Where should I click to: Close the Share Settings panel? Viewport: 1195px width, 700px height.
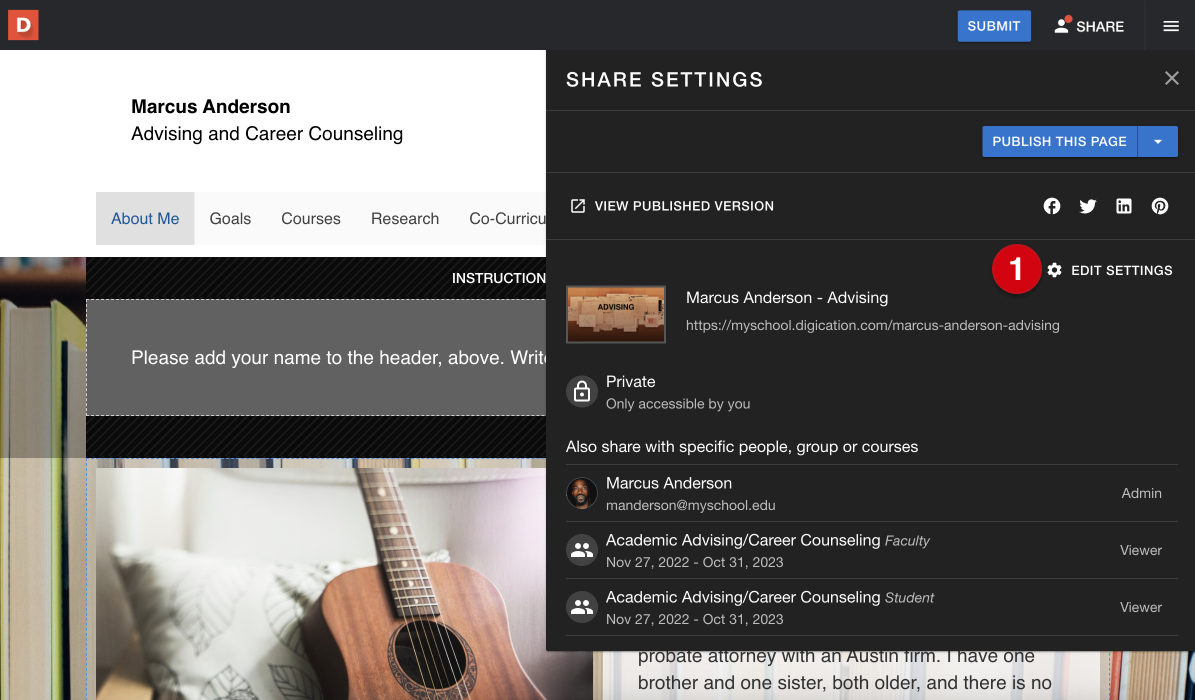(1171, 78)
